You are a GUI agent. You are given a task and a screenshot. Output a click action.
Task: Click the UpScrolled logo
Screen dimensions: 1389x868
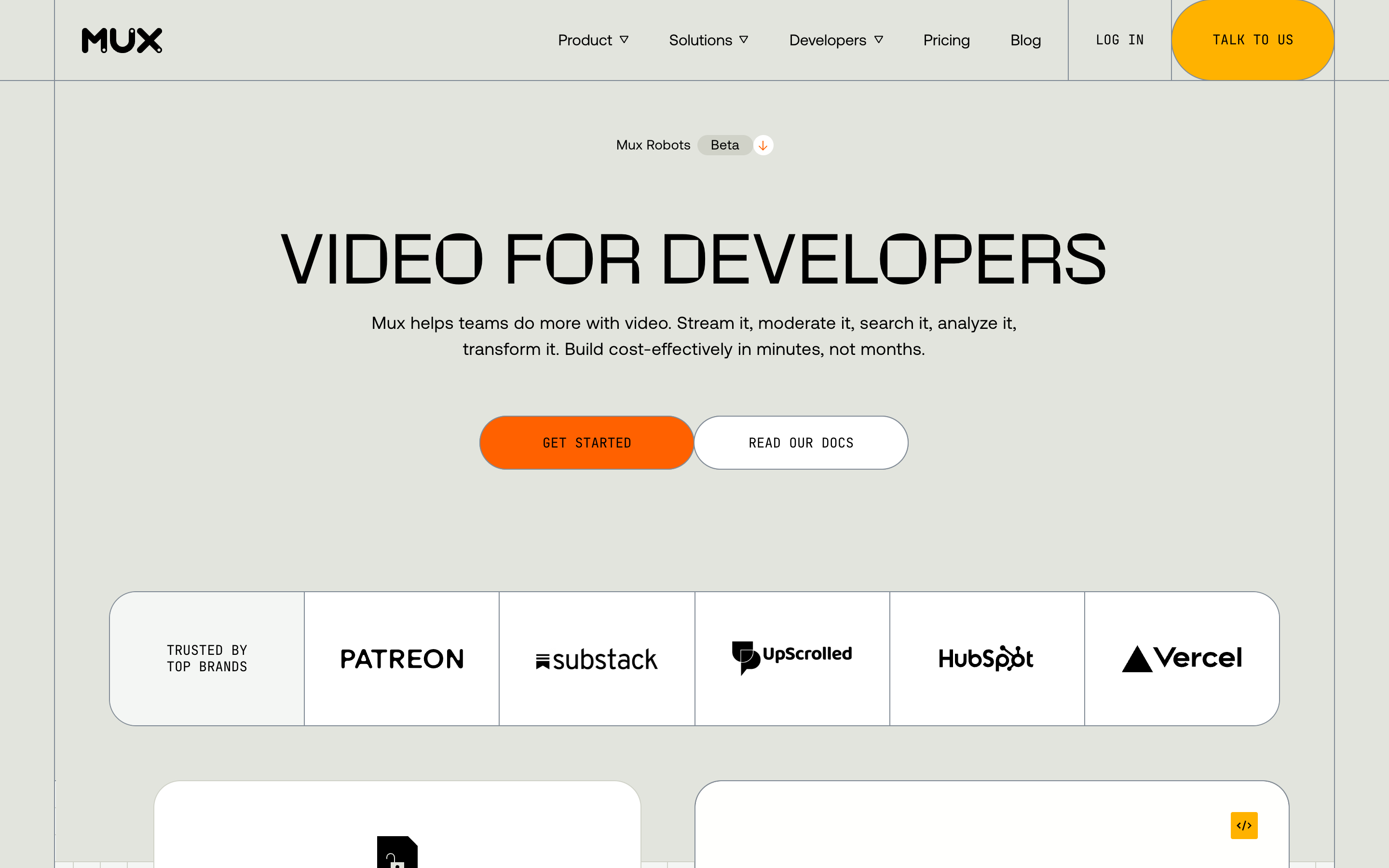[791, 657]
